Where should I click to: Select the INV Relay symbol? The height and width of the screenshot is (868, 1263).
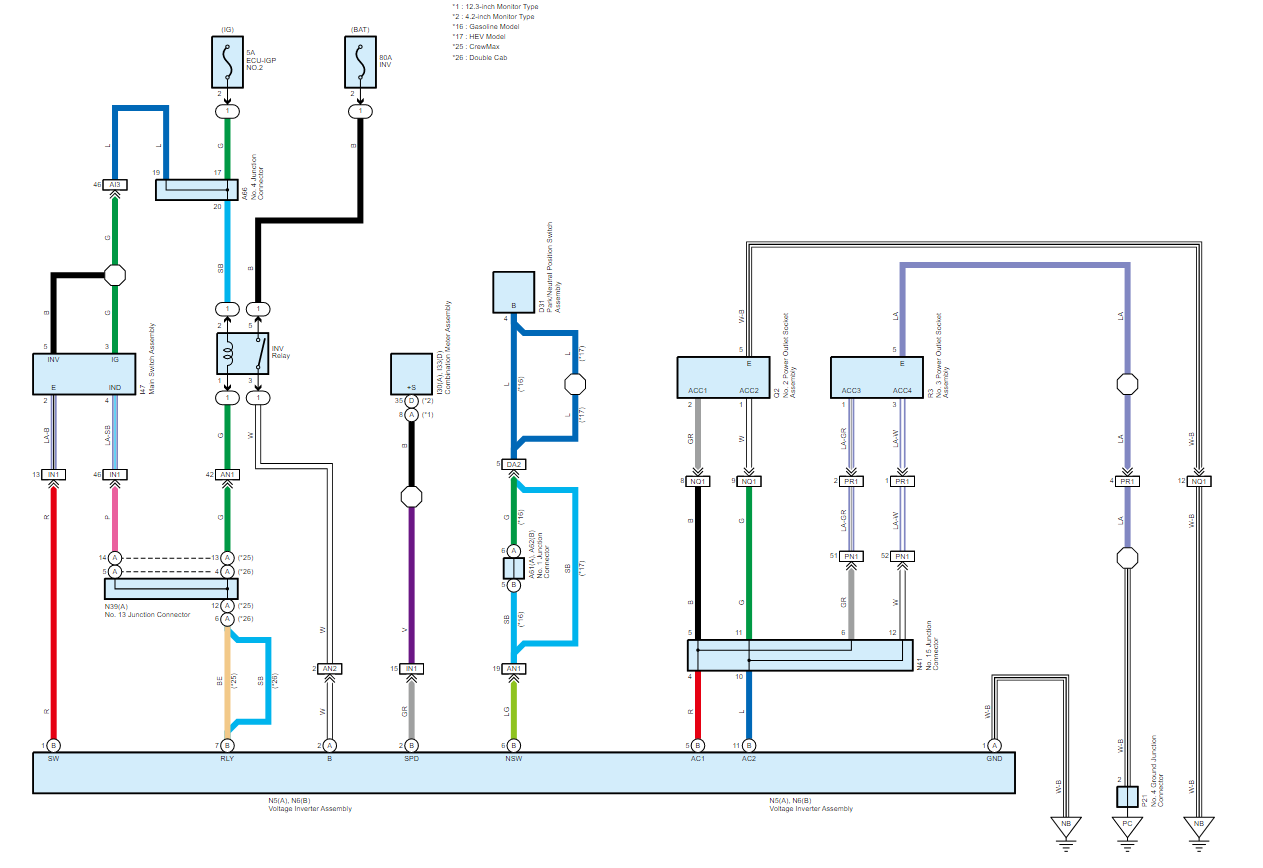click(x=243, y=353)
